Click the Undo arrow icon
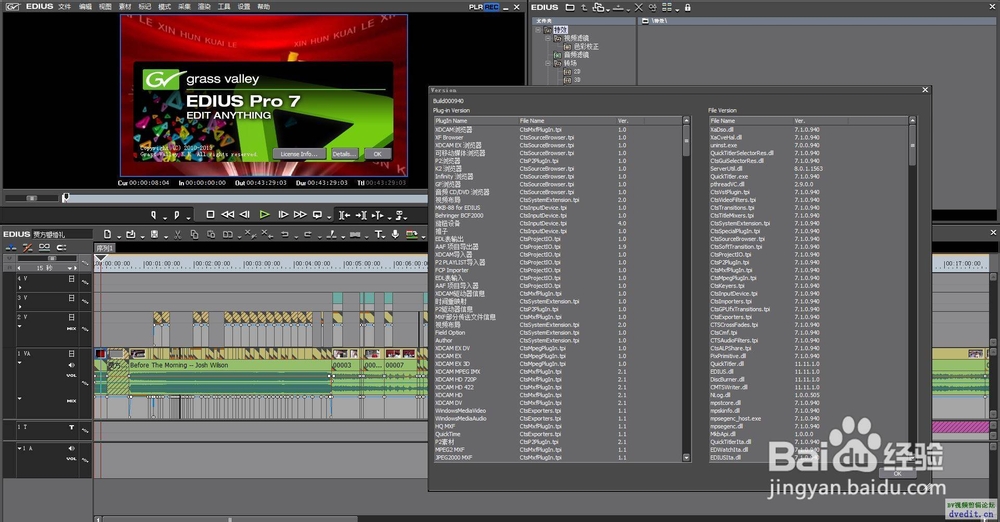The image size is (1000, 522). pos(284,235)
